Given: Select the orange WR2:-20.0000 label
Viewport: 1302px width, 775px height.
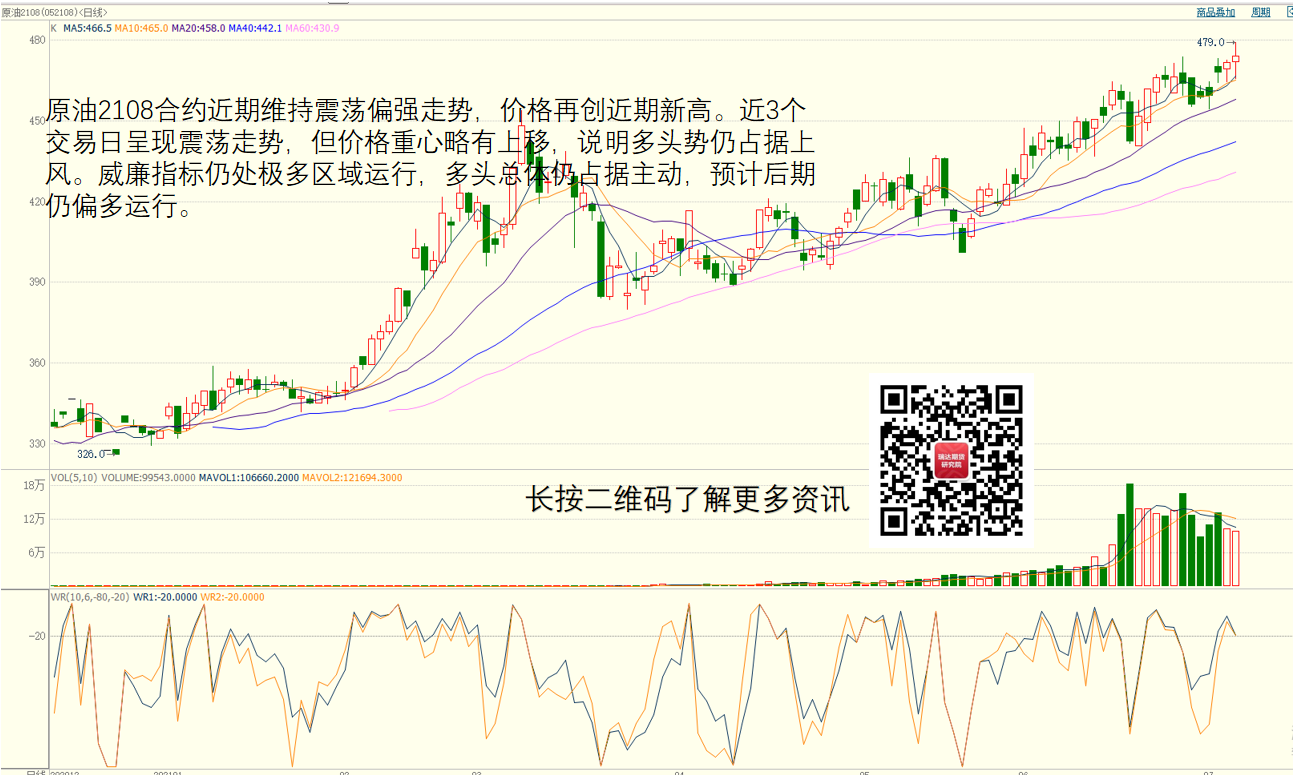Looking at the screenshot, I should click(233, 597).
